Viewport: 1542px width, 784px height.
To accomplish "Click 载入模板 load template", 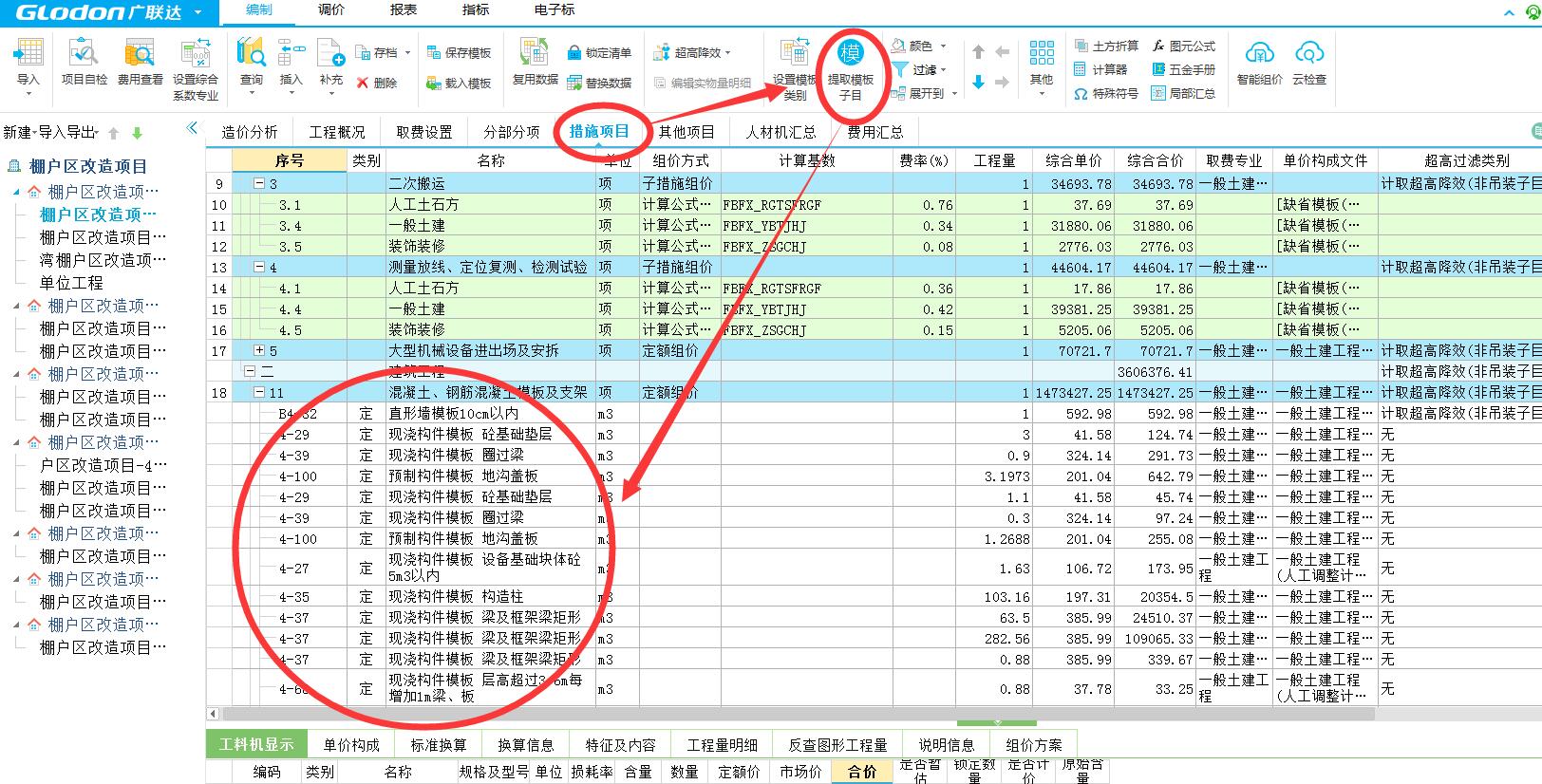I will click(459, 83).
